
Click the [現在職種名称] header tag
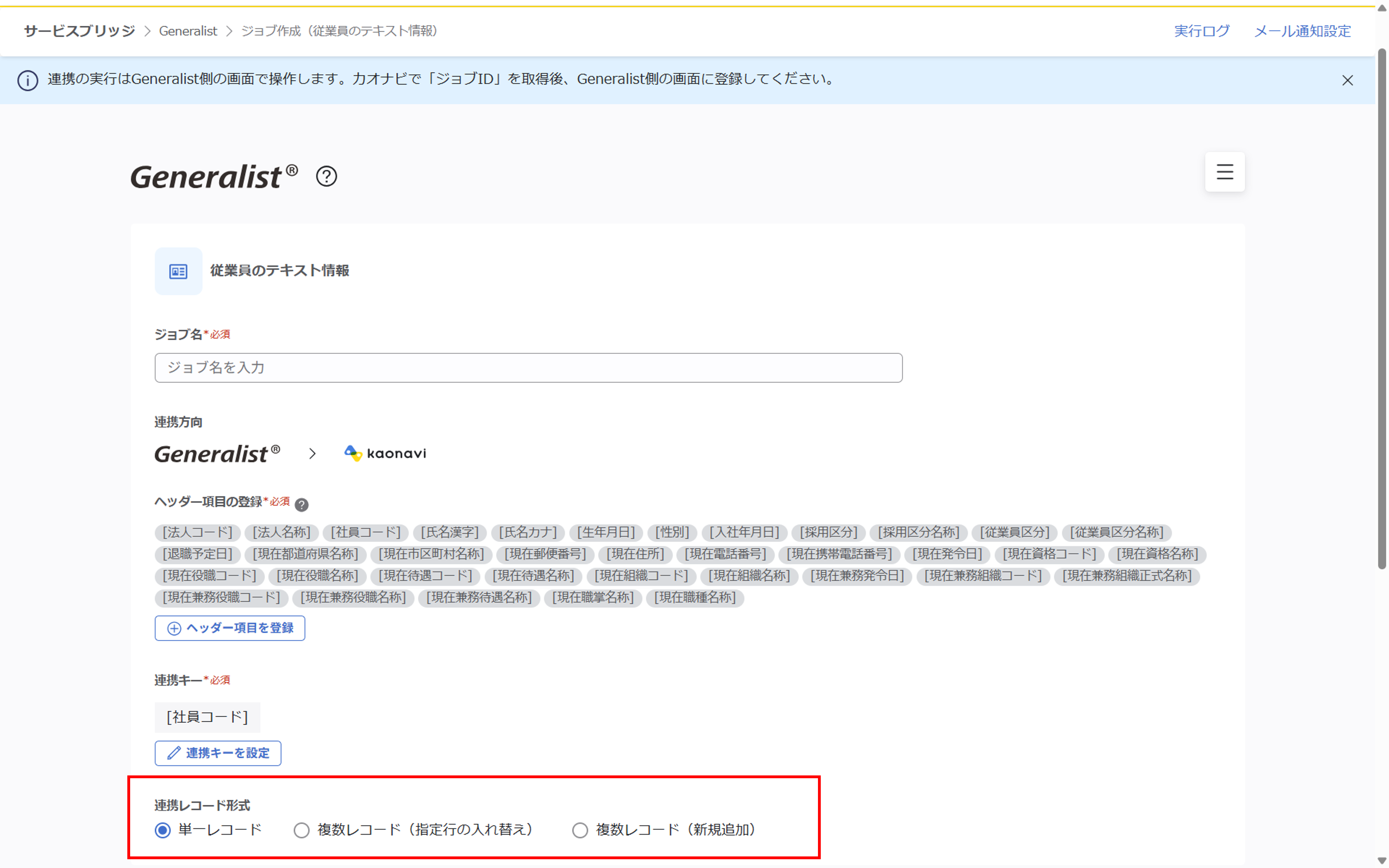(695, 598)
